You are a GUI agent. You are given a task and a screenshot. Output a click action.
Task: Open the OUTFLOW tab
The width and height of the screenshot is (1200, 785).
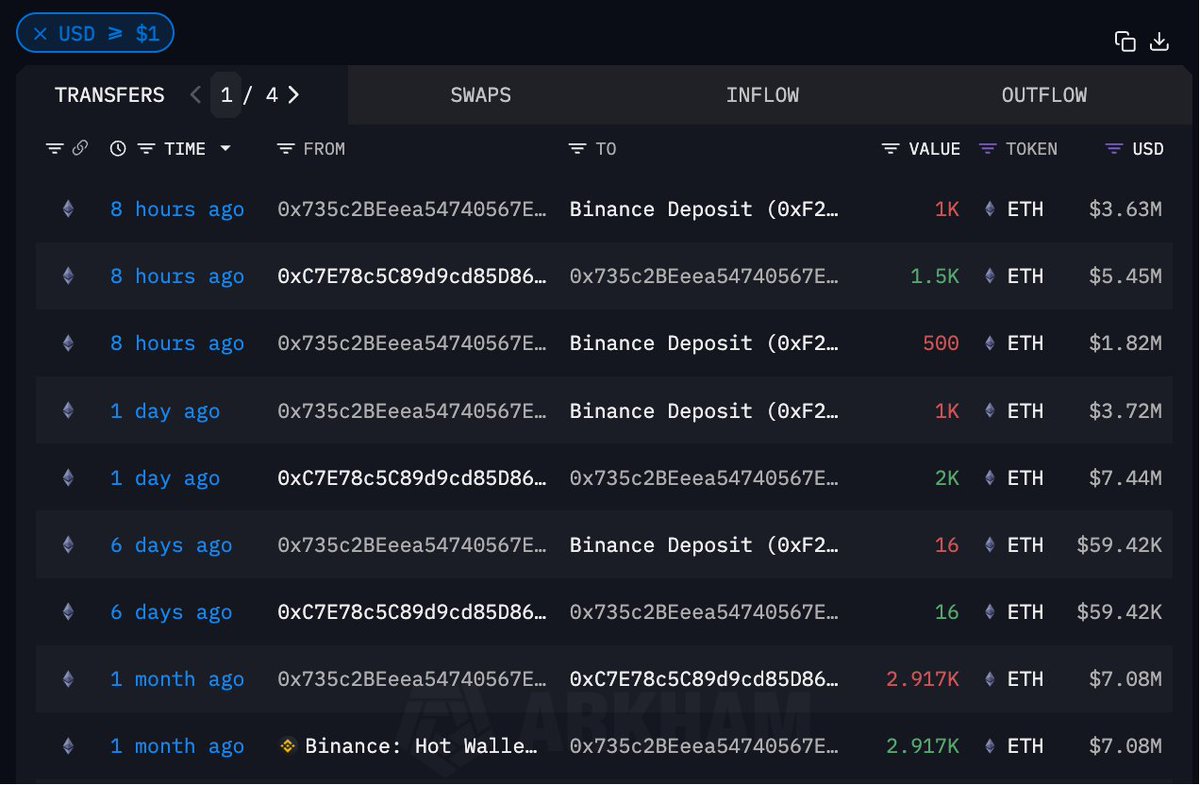[1044, 95]
